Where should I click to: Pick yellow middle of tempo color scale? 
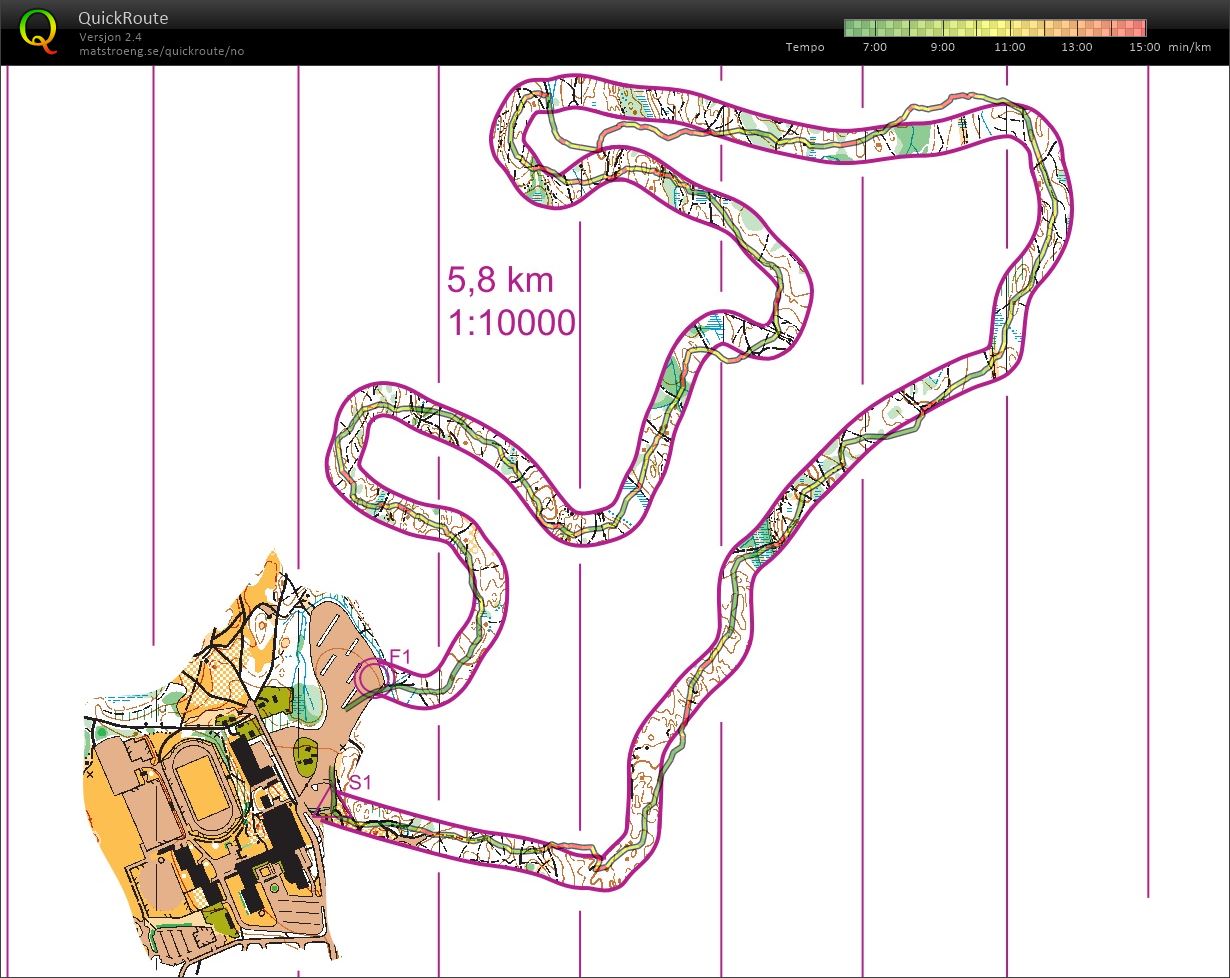tap(995, 27)
